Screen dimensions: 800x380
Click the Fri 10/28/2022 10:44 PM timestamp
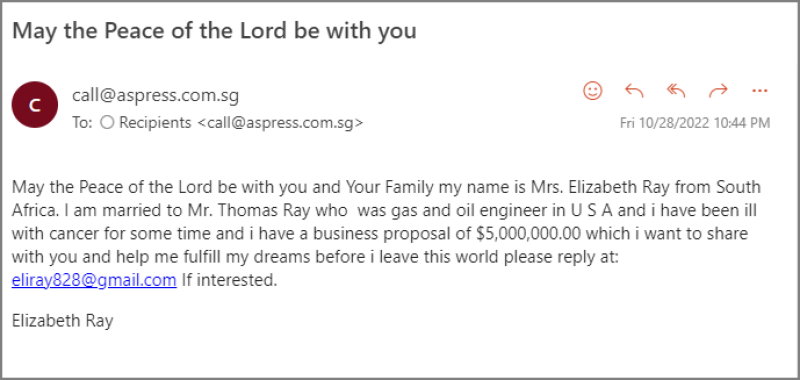tap(695, 123)
